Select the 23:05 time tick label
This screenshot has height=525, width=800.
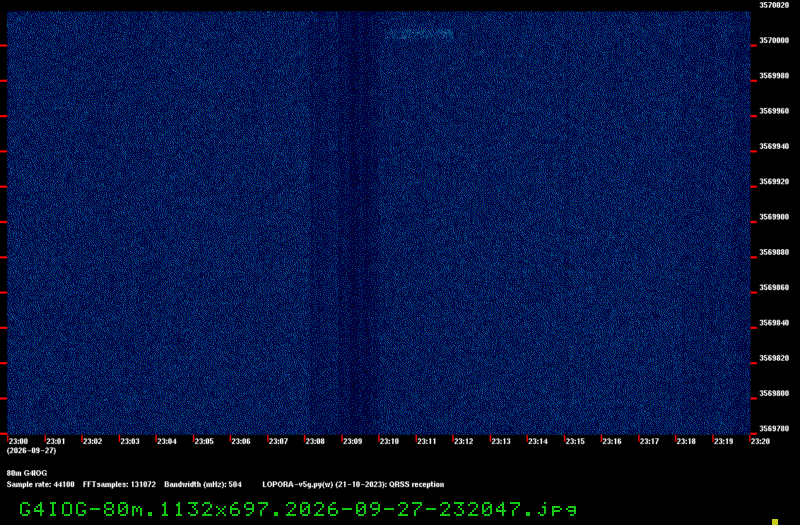tap(204, 441)
